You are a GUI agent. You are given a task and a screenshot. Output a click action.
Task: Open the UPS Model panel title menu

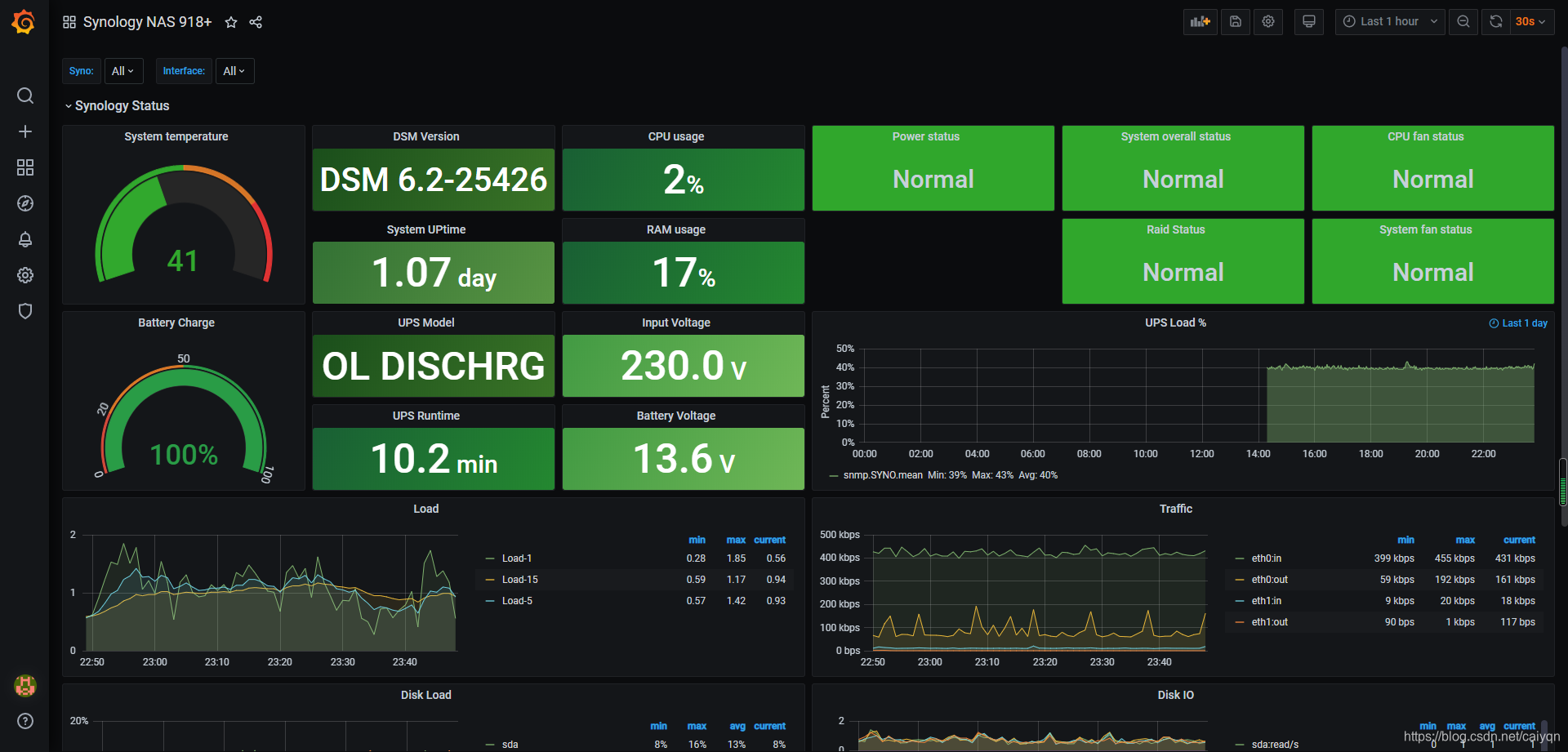(x=426, y=323)
